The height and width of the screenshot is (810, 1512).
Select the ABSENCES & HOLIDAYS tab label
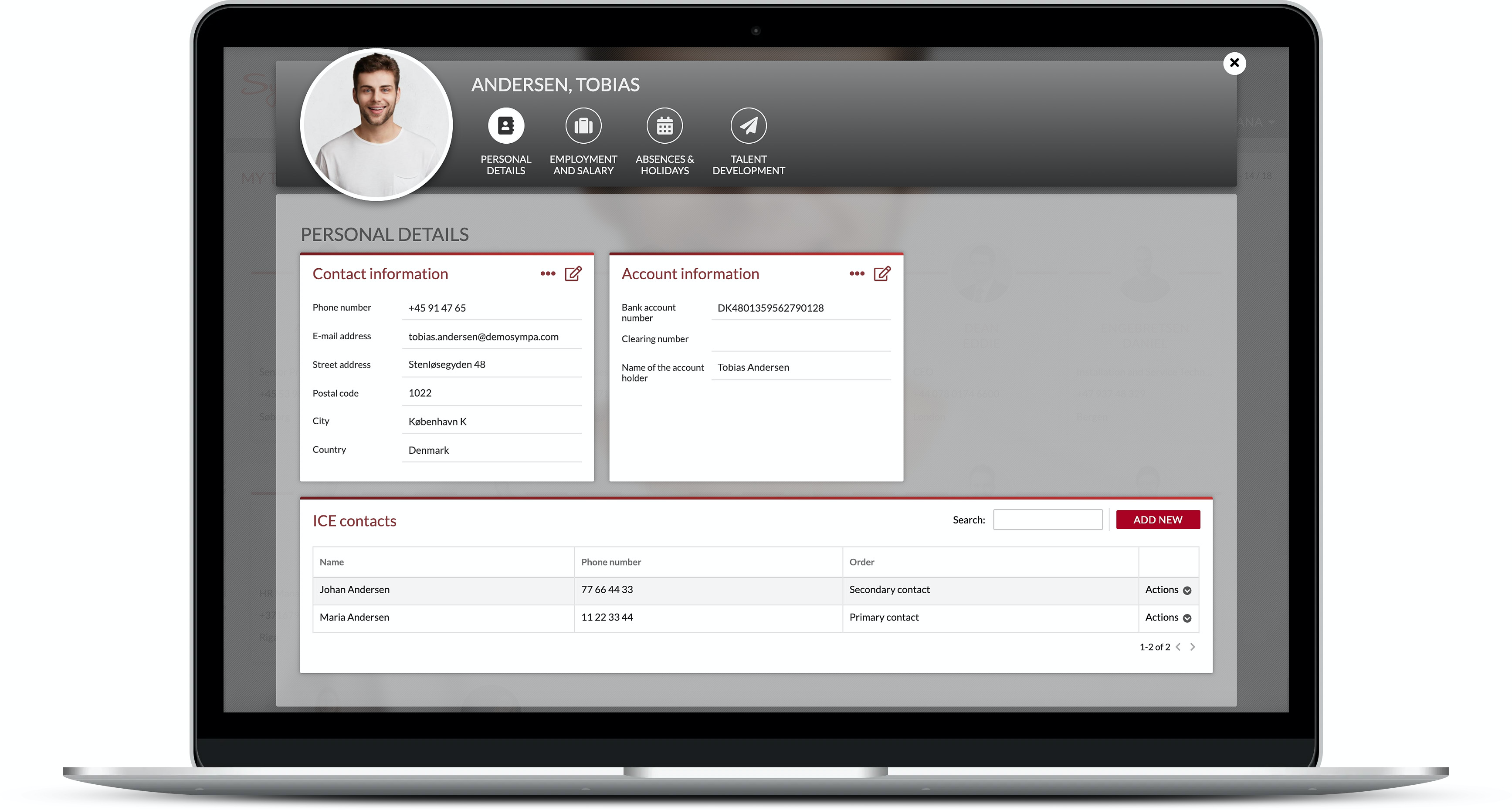point(664,165)
